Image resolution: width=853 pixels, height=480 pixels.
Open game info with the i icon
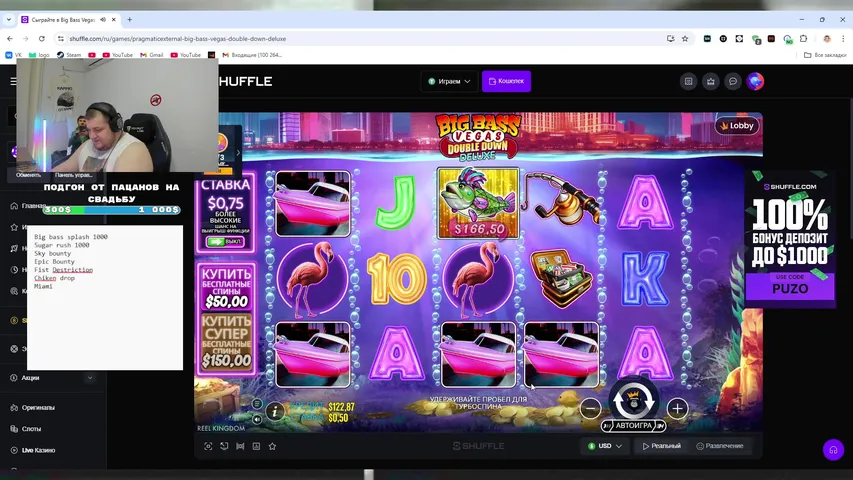click(275, 411)
